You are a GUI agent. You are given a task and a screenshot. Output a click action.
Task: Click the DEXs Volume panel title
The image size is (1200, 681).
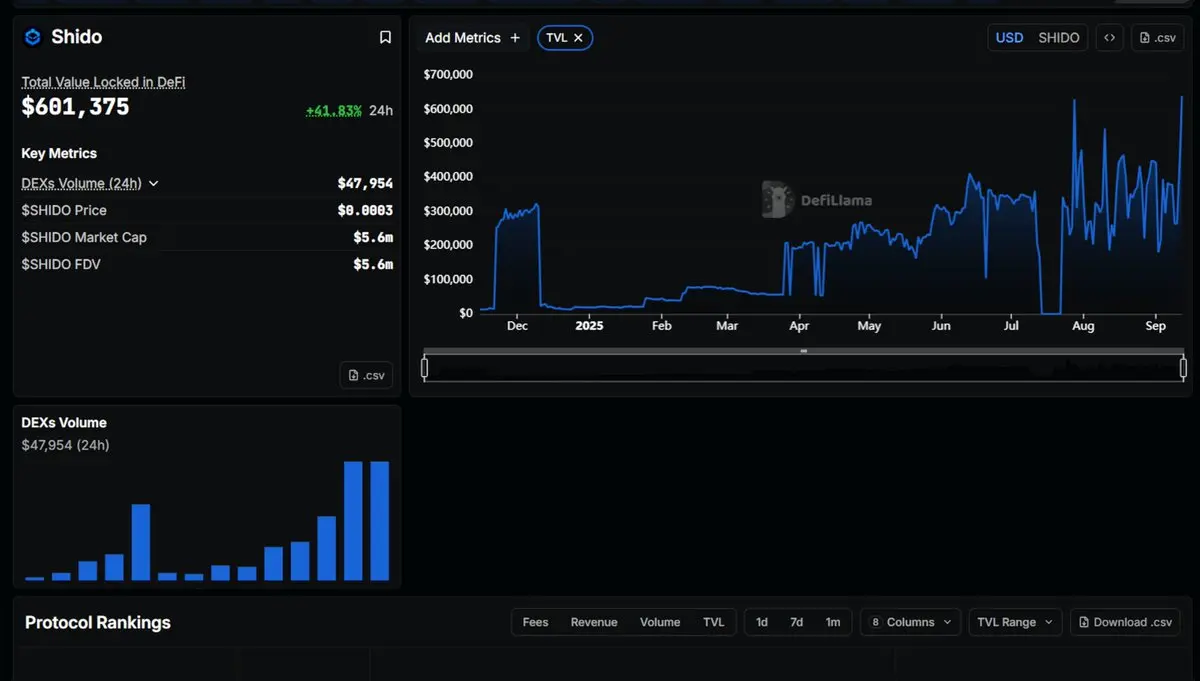pyautogui.click(x=64, y=423)
